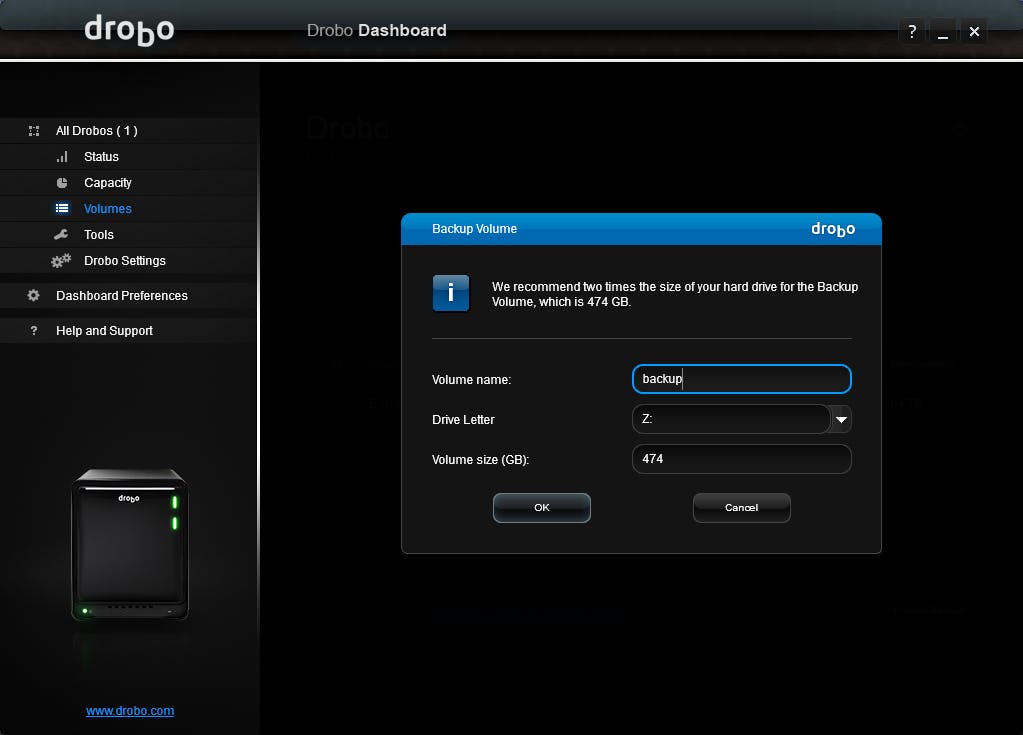Viewport: 1023px width, 735px height.
Task: Follow the www.drobo.com link
Action: tap(130, 711)
